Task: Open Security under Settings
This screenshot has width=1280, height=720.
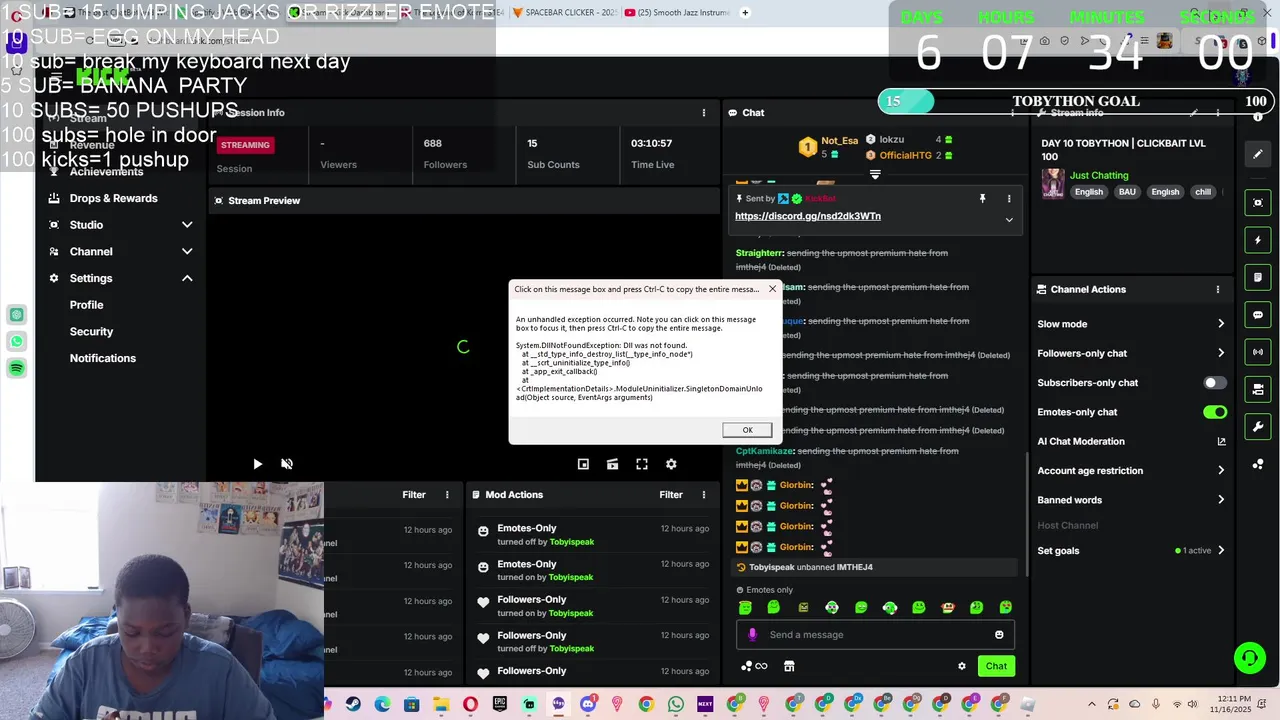Action: point(92,331)
